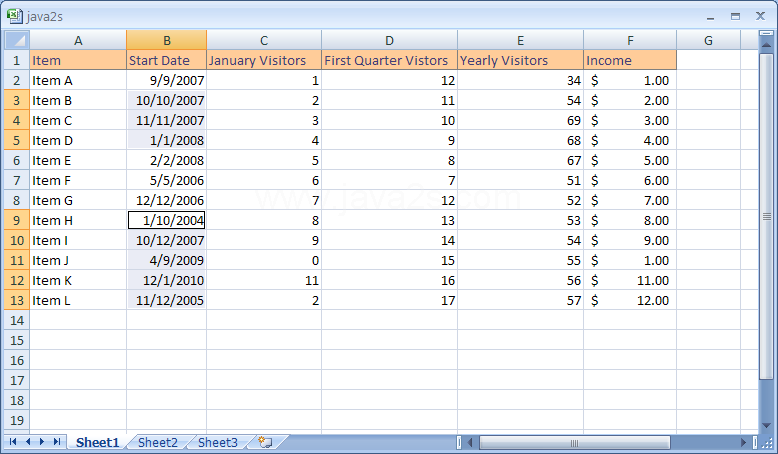
Task: Click the 'Item' header cell
Action: [78, 60]
